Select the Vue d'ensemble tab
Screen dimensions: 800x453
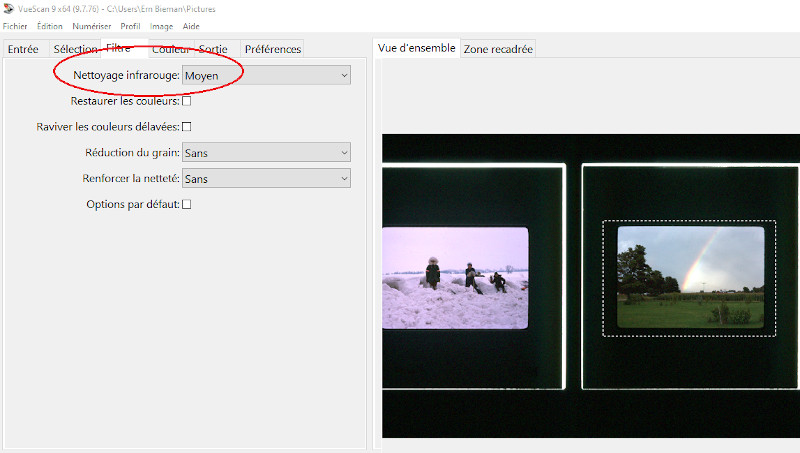pos(417,48)
